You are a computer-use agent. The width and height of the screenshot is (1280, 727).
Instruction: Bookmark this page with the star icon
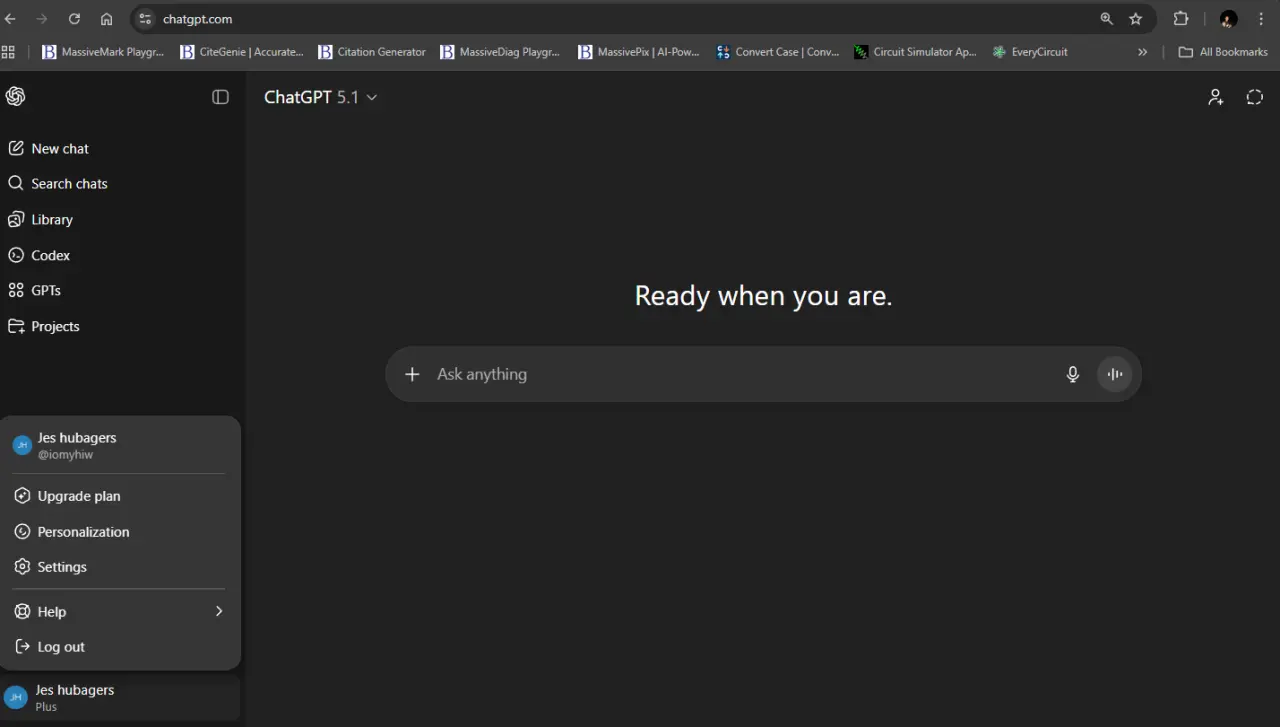coord(1136,19)
